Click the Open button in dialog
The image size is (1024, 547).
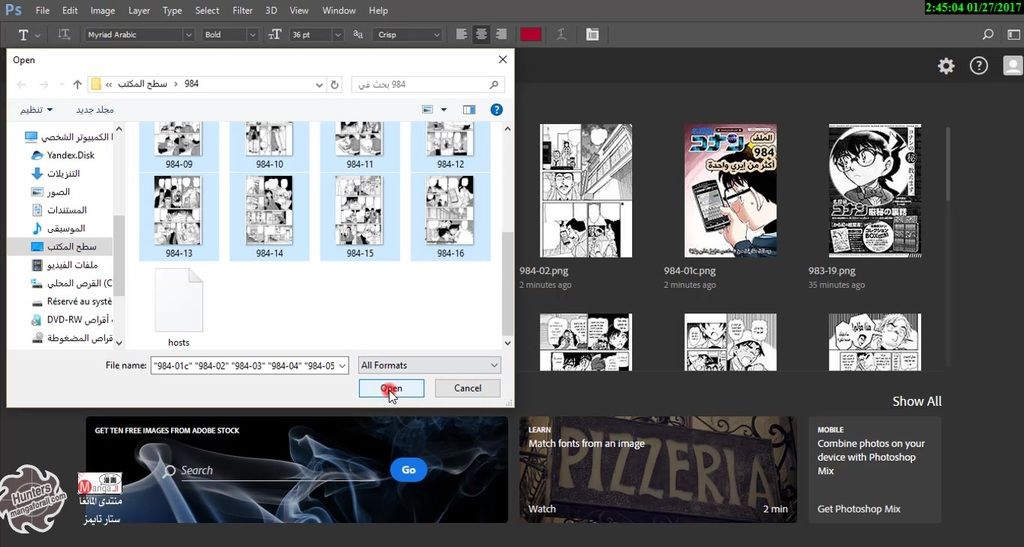391,388
